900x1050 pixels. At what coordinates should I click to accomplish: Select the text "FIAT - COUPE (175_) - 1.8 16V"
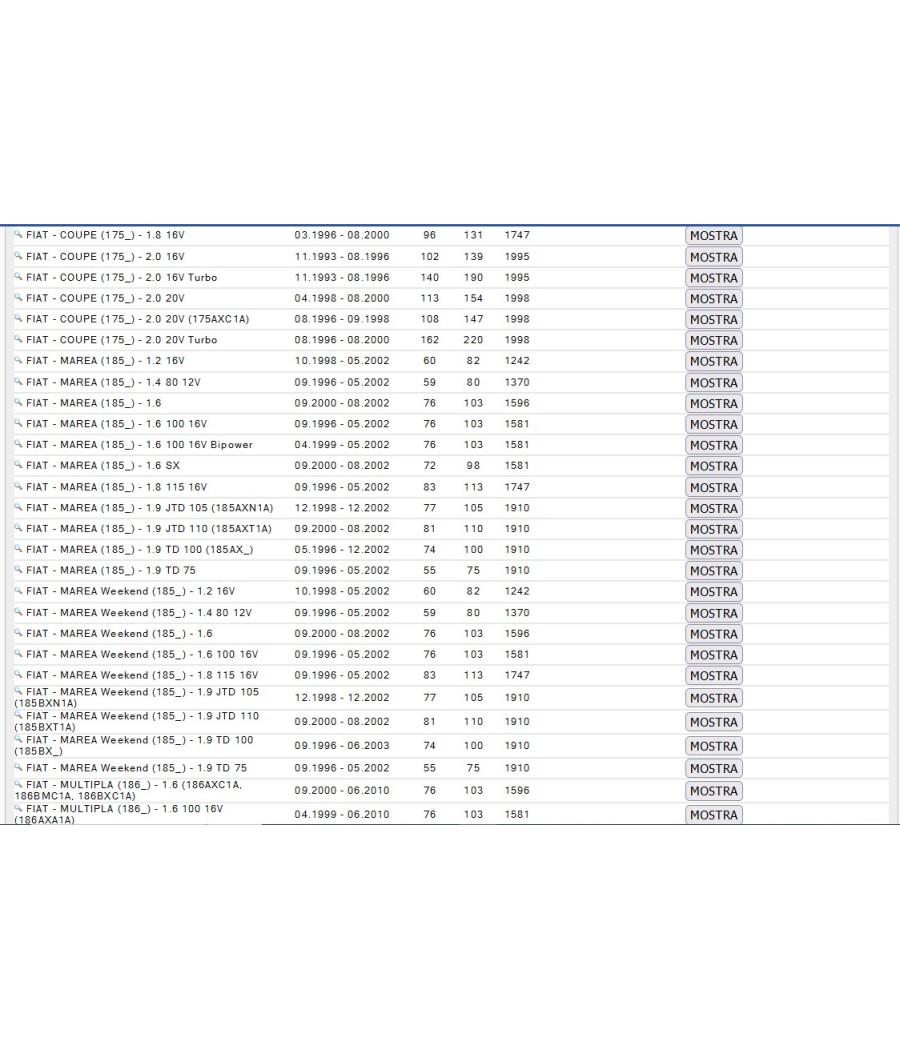(x=105, y=235)
